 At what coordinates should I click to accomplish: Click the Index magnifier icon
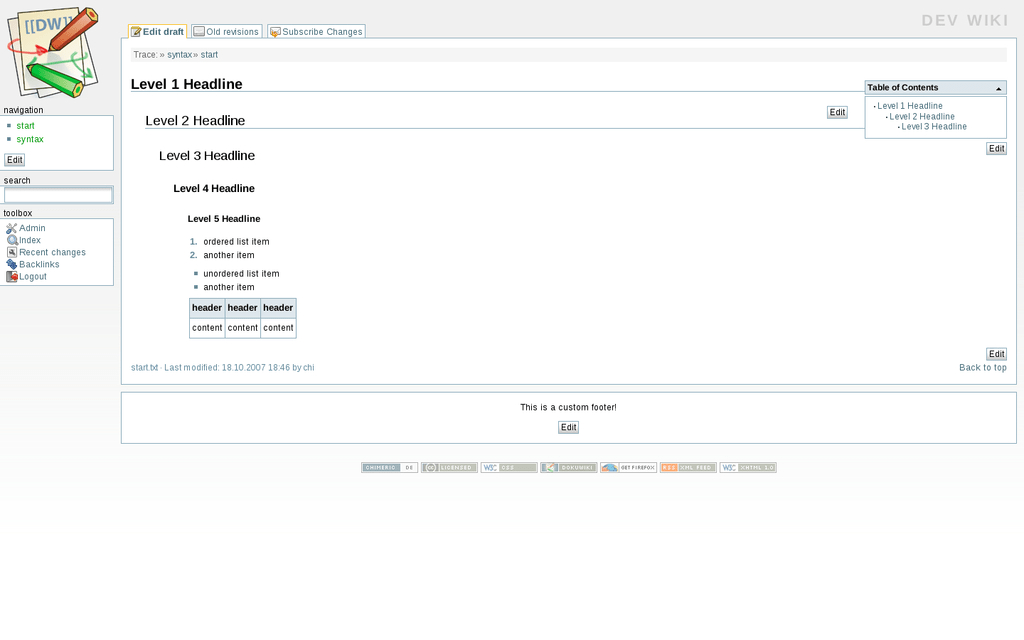11,240
